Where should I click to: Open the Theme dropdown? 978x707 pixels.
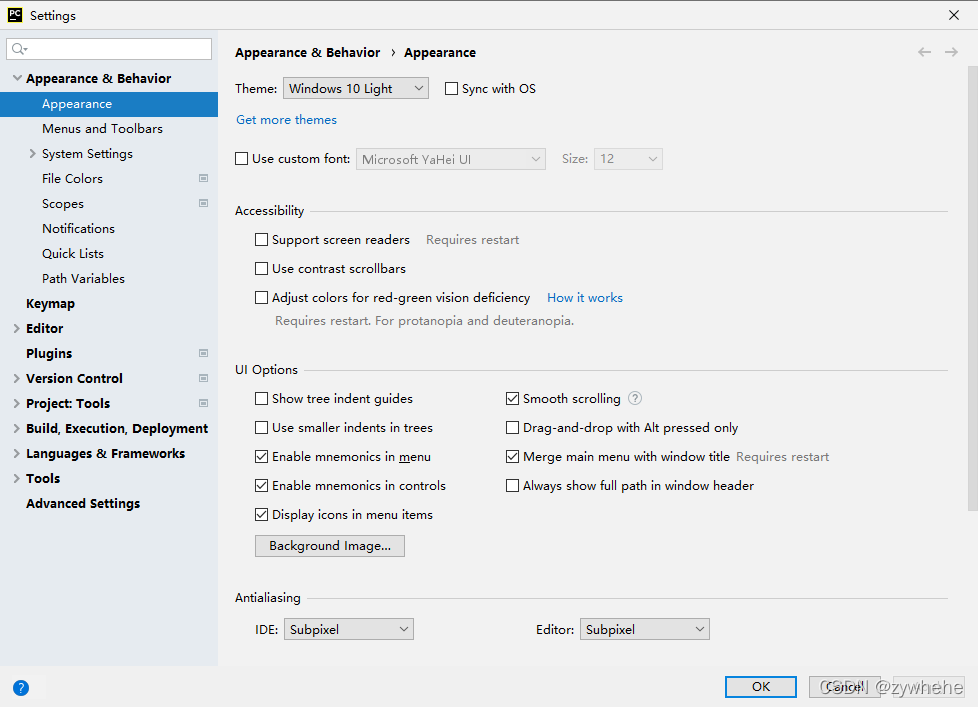click(x=356, y=89)
